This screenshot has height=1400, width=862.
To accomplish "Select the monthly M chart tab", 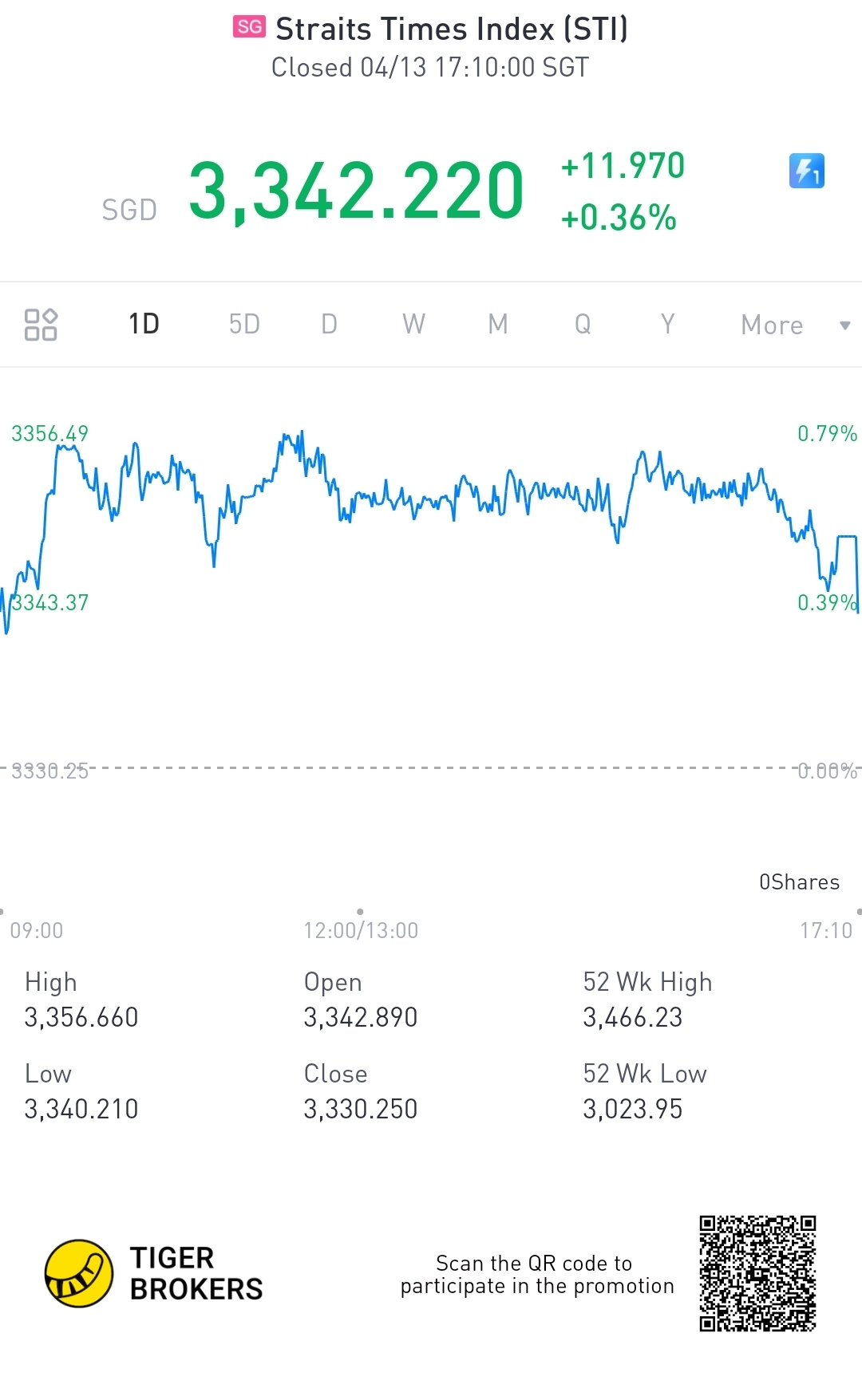I will click(498, 325).
